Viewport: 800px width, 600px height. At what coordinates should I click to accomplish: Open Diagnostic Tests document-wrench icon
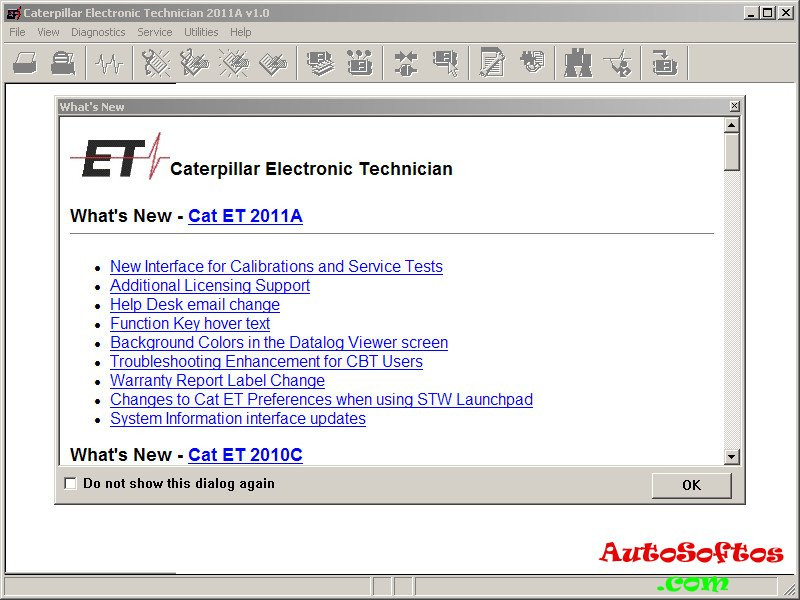492,63
